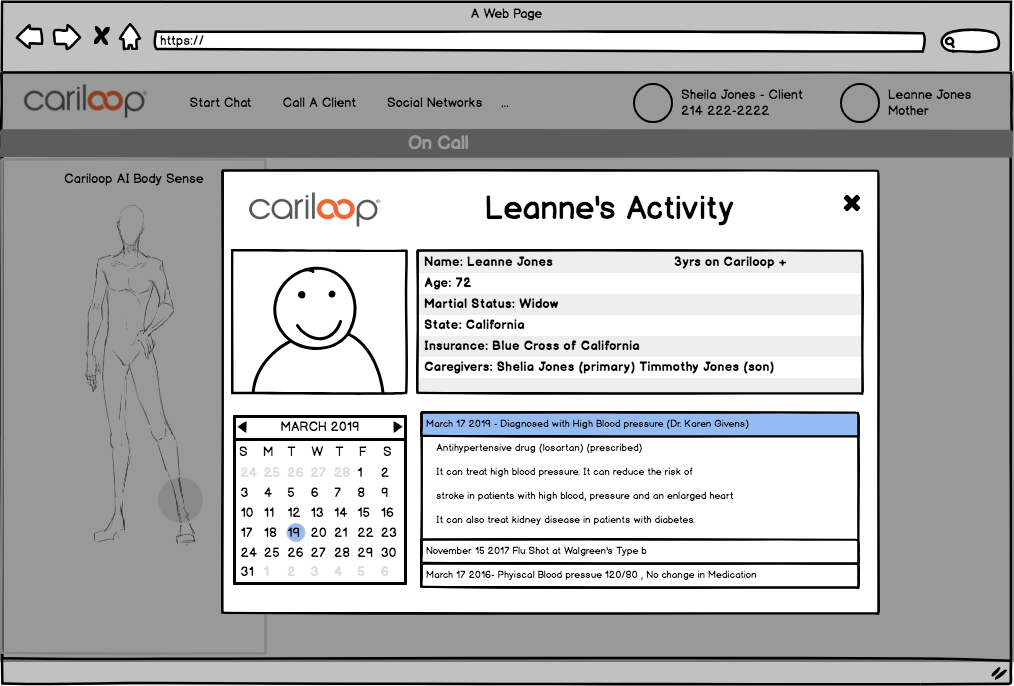Expand the March 17 2016 Physical entry

(639, 575)
